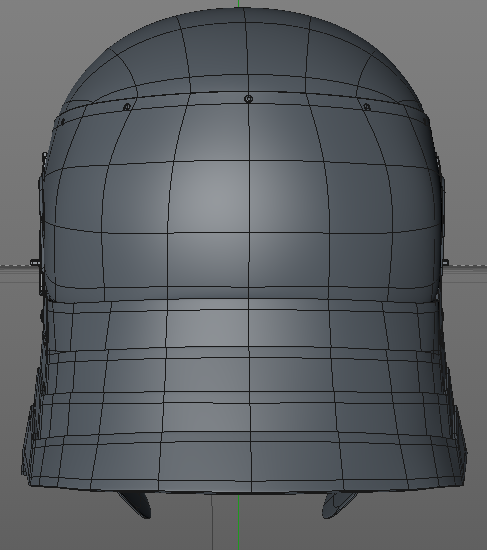
Task: Select the protruding bolt on the helmet's left side
Action: click(35, 262)
